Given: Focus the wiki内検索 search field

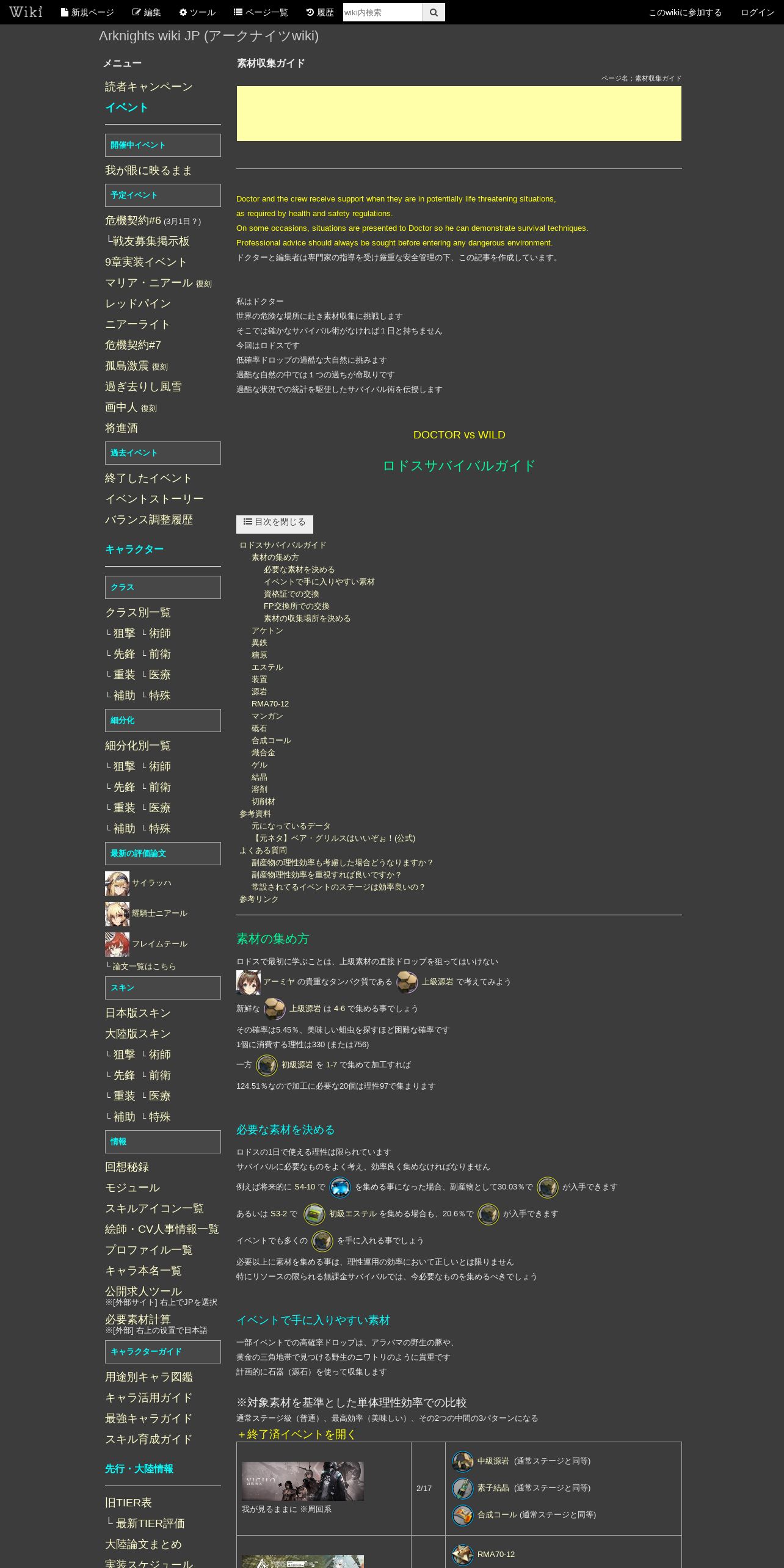Looking at the screenshot, I should (x=382, y=12).
